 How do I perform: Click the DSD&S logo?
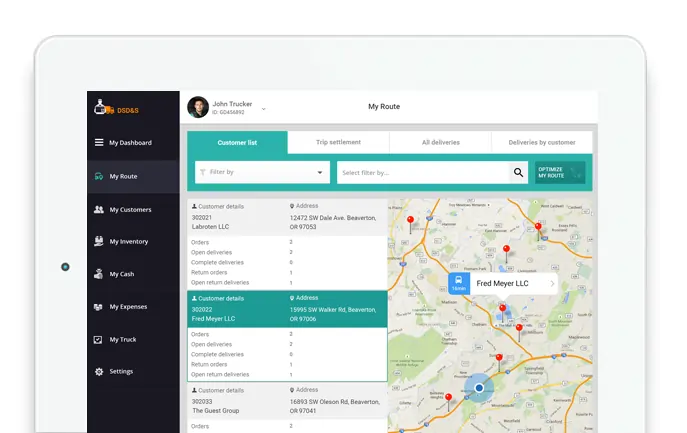114,107
